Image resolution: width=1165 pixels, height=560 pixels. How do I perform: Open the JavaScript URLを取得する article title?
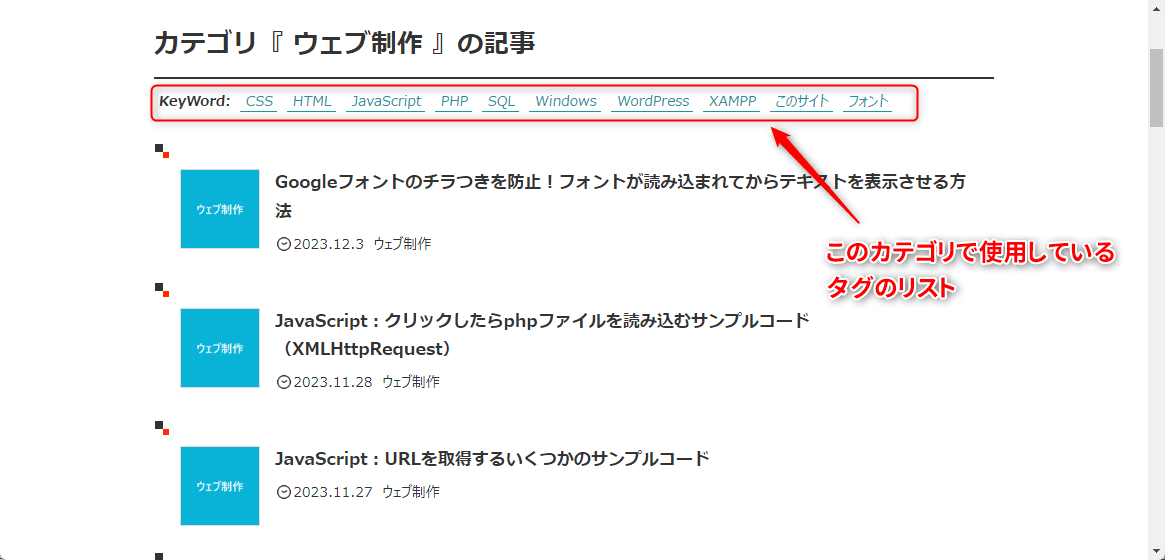point(492,459)
